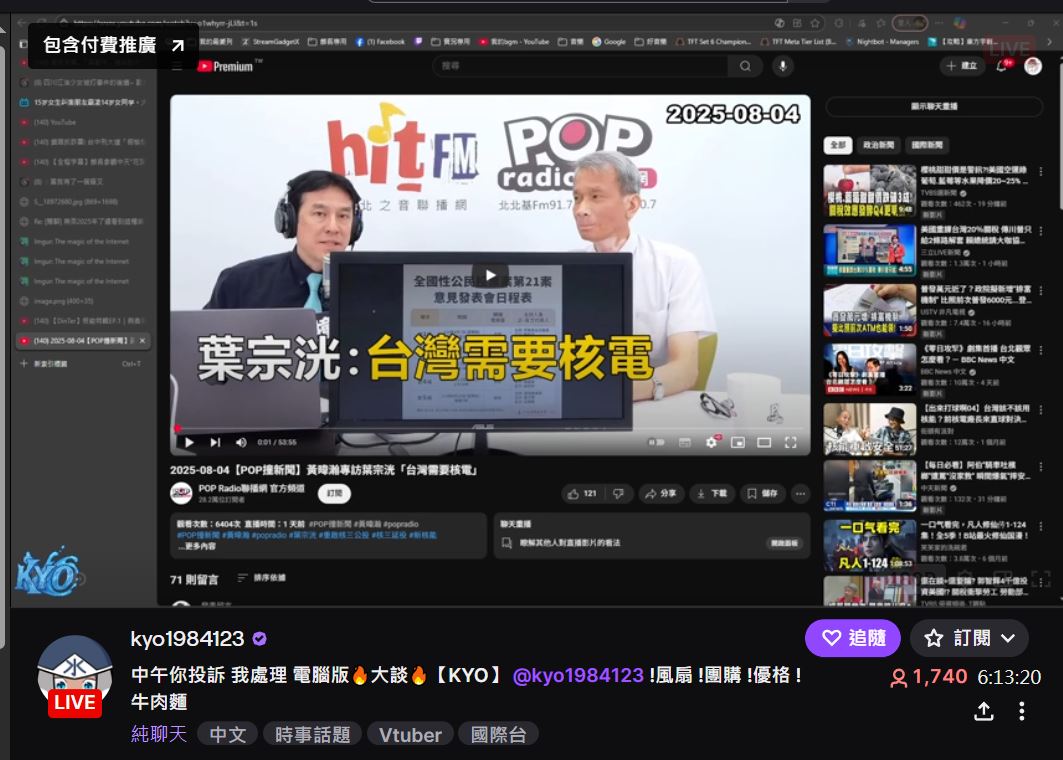Open the USTV 非凡電視 ATM video thumbnail
The width and height of the screenshot is (1063, 760).
870,310
